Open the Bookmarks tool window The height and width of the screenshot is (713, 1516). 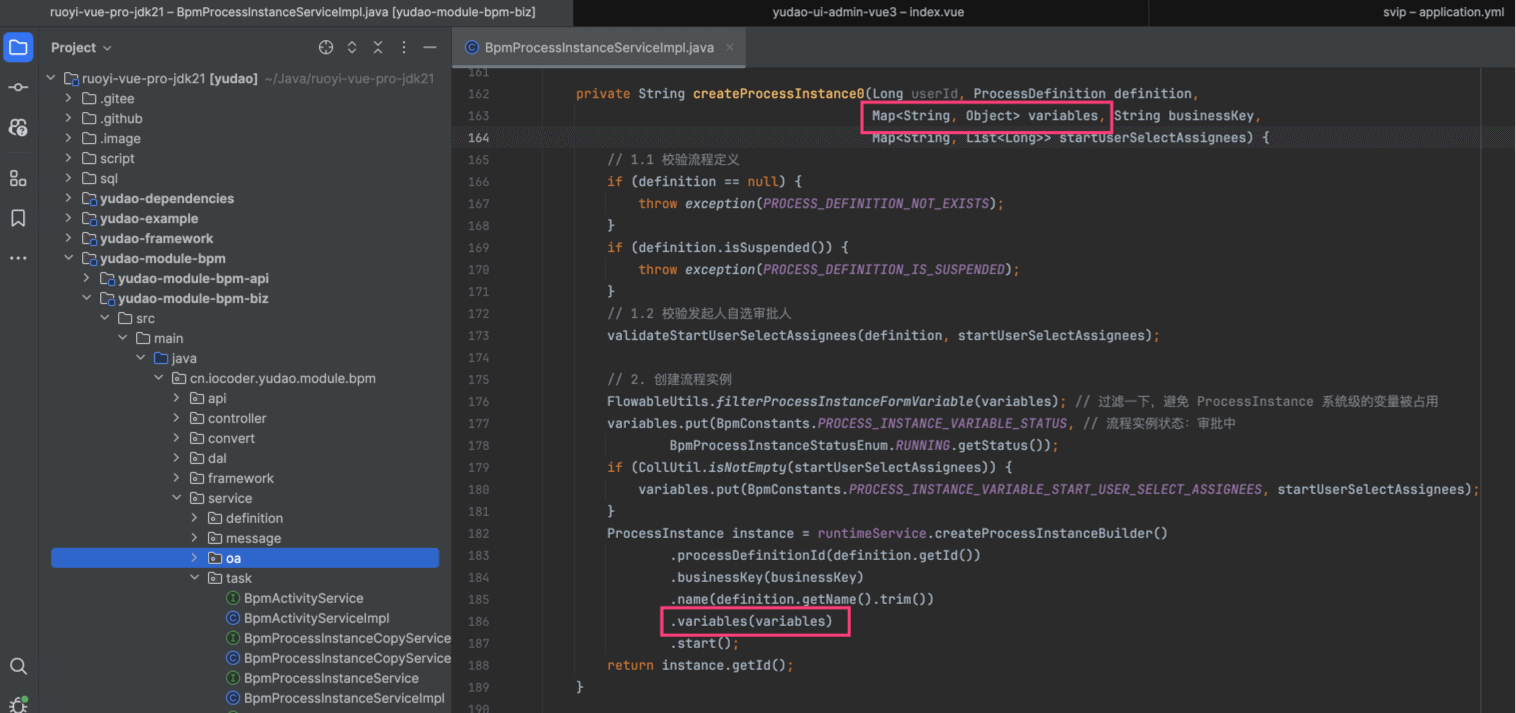(x=18, y=218)
